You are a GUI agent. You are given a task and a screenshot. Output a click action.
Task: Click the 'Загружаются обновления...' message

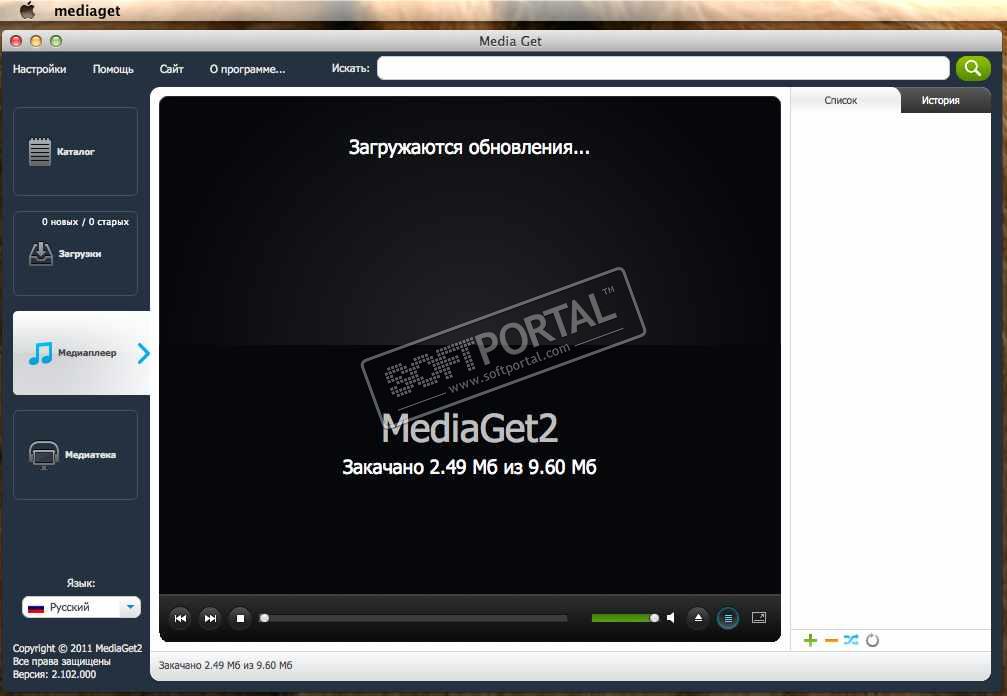click(x=469, y=148)
